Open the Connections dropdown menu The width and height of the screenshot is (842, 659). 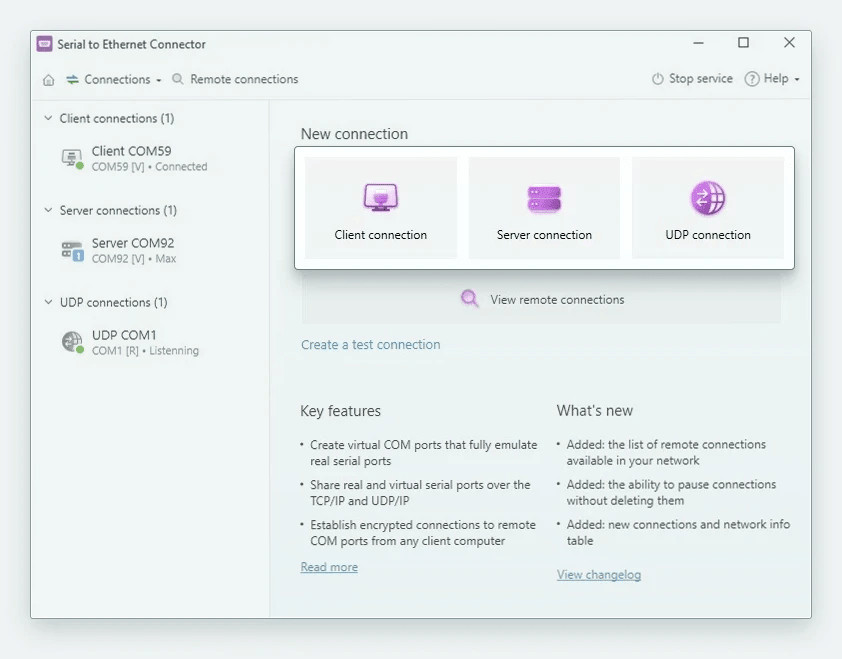[x=116, y=80]
